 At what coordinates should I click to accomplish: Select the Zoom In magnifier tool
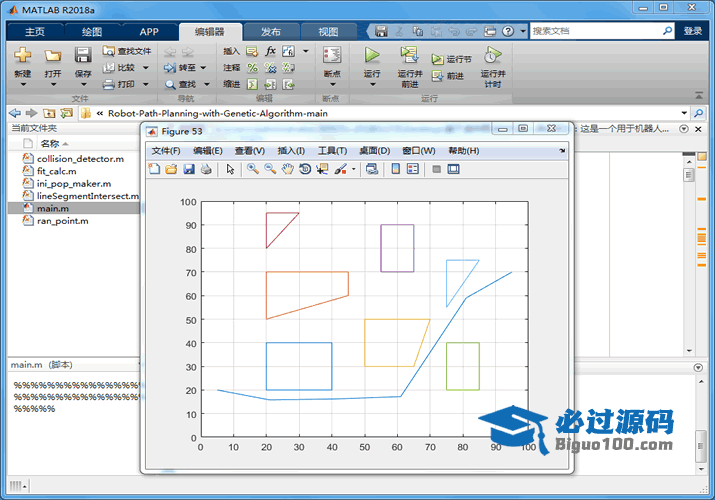(253, 169)
